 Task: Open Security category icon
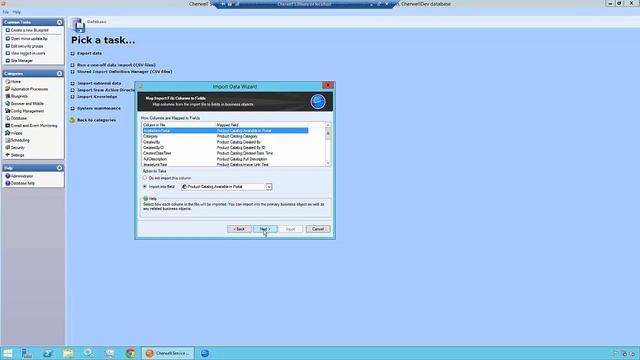click(x=7, y=148)
